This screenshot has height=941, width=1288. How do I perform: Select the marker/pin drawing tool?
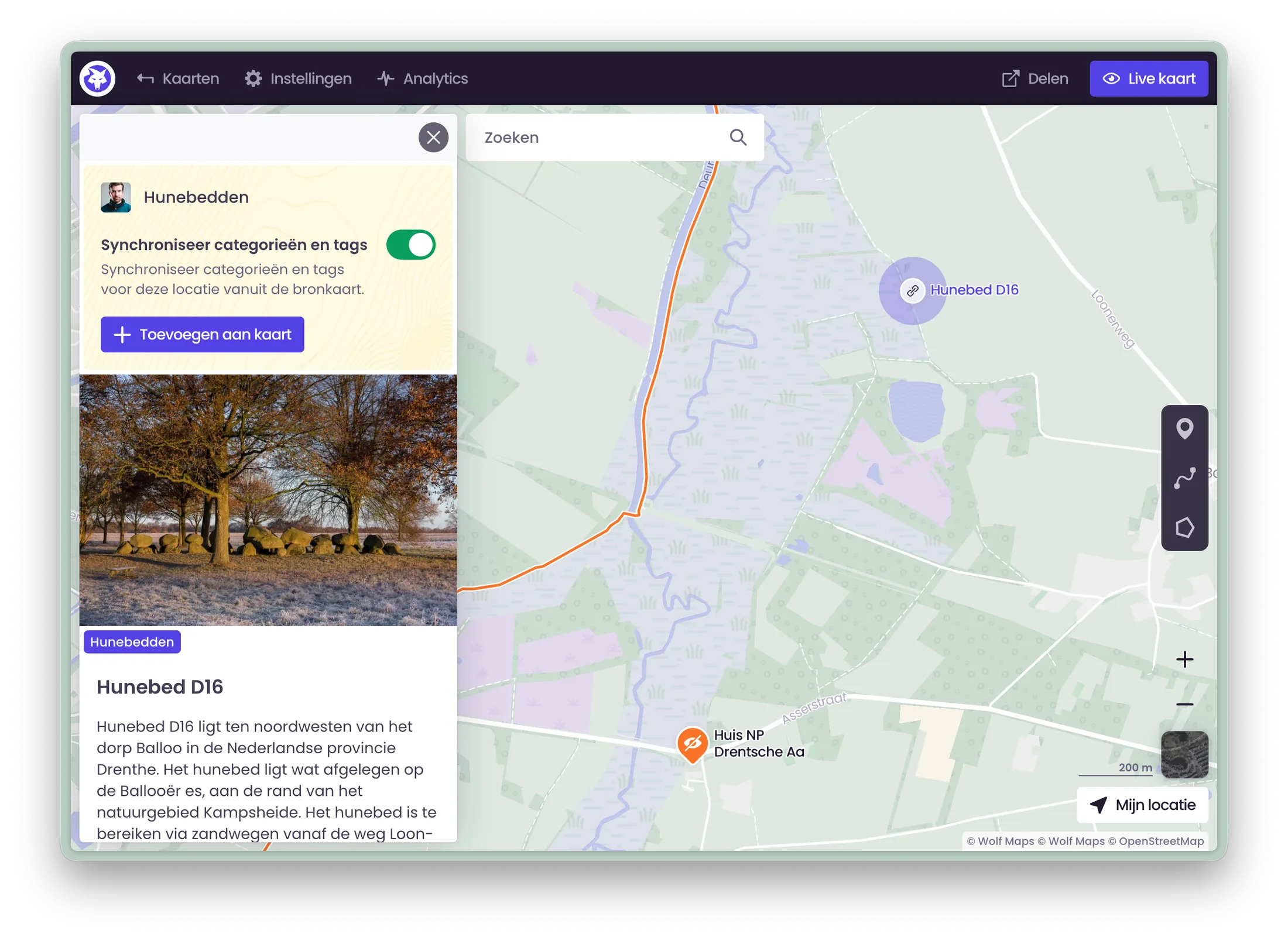(1186, 429)
